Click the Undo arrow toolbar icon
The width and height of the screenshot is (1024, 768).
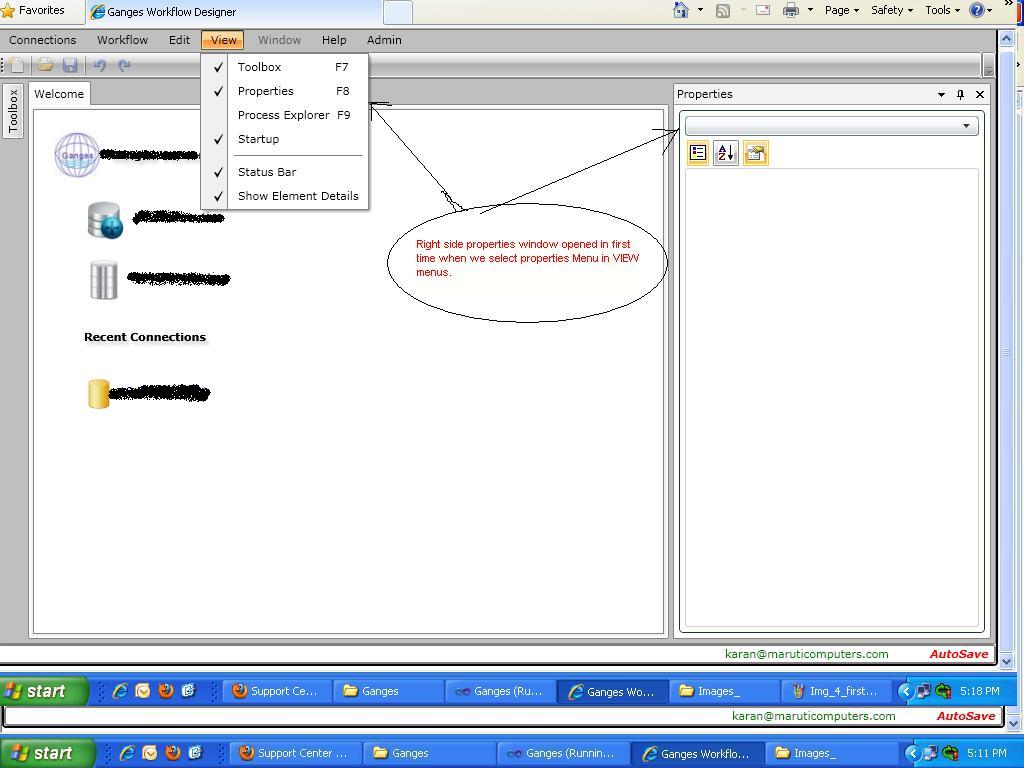(x=99, y=65)
